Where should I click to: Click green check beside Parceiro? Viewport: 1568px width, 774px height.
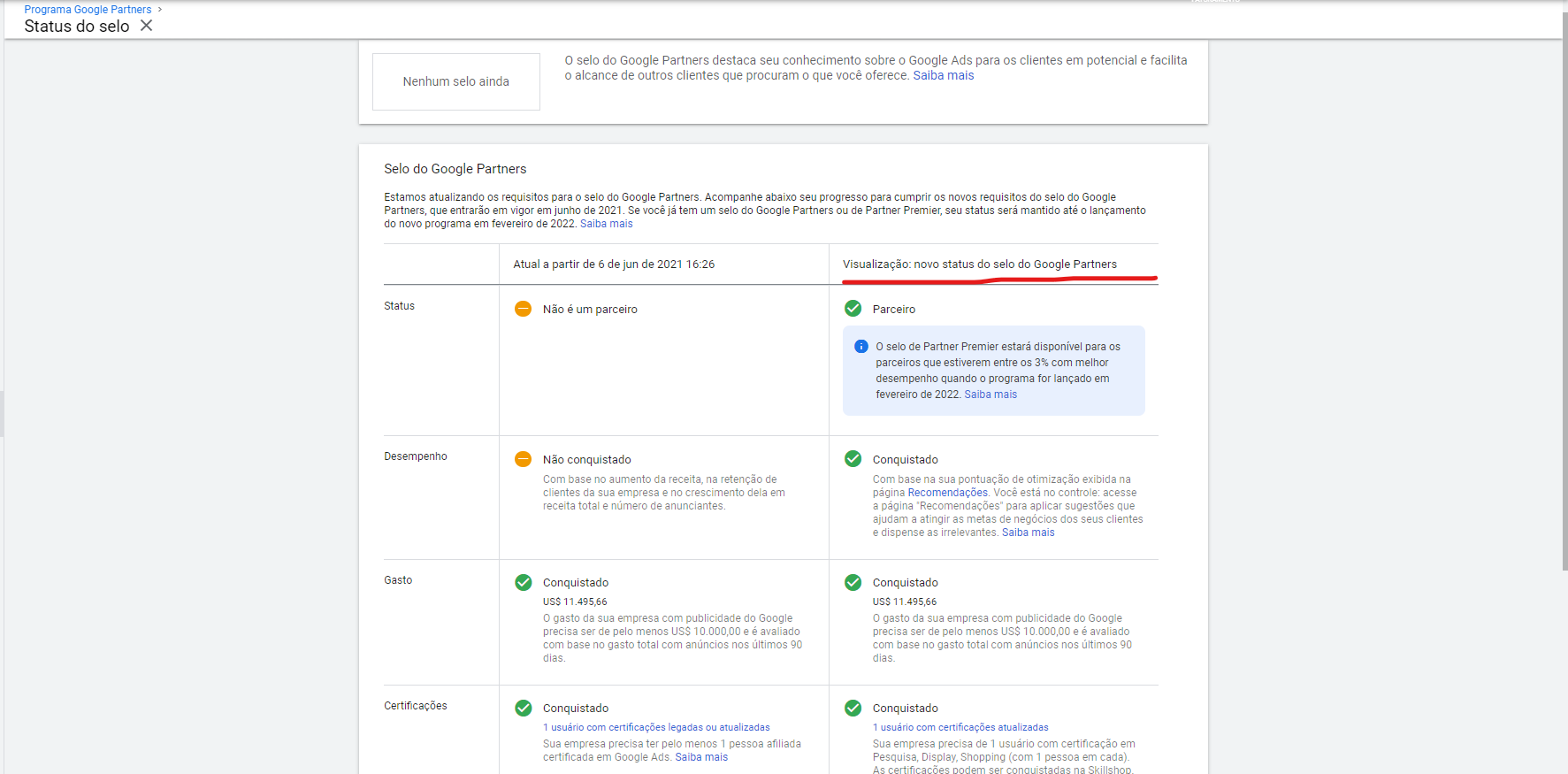pyautogui.click(x=853, y=309)
